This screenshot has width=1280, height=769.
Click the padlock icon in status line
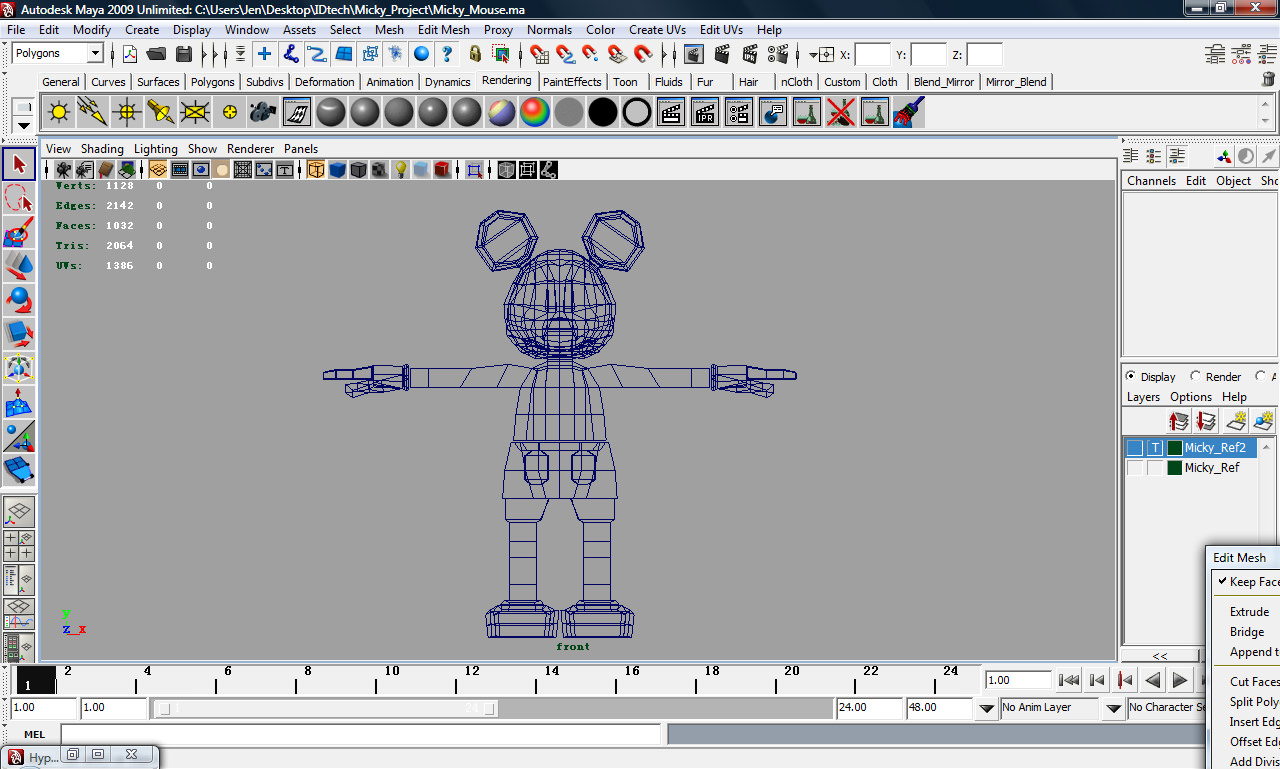click(x=475, y=54)
